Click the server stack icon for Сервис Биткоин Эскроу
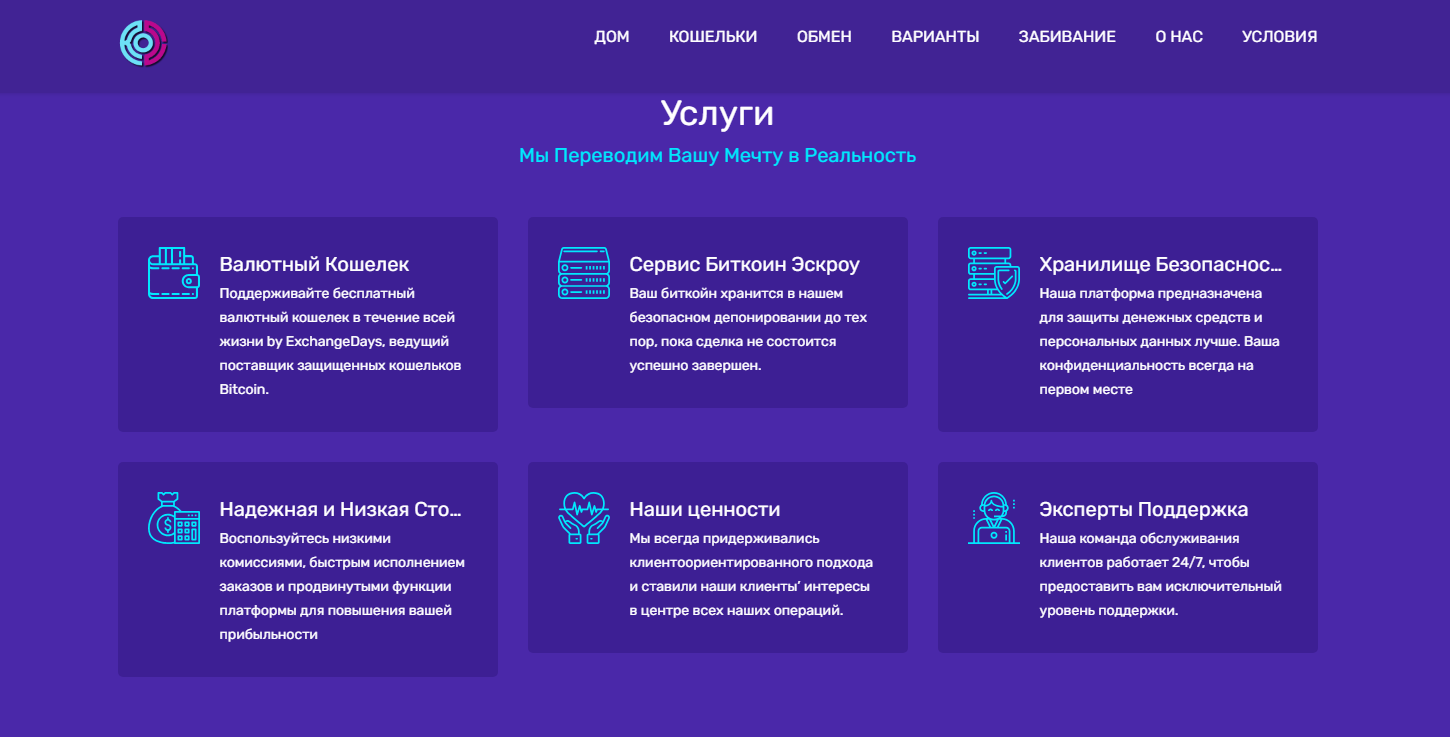This screenshot has width=1450, height=737. pos(584,272)
